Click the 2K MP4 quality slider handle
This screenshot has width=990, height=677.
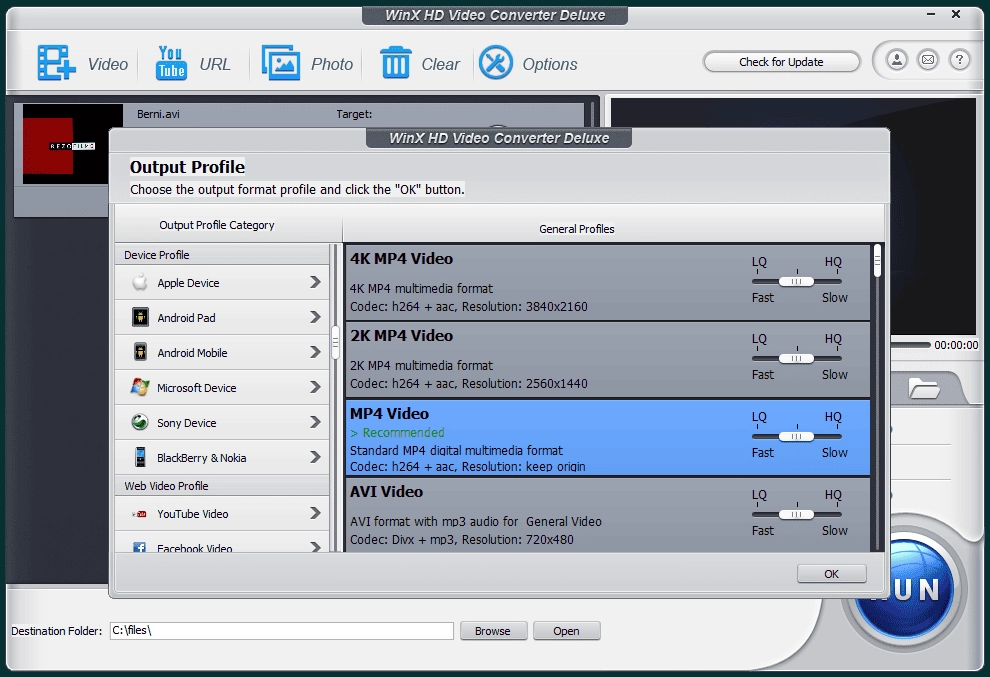(796, 359)
